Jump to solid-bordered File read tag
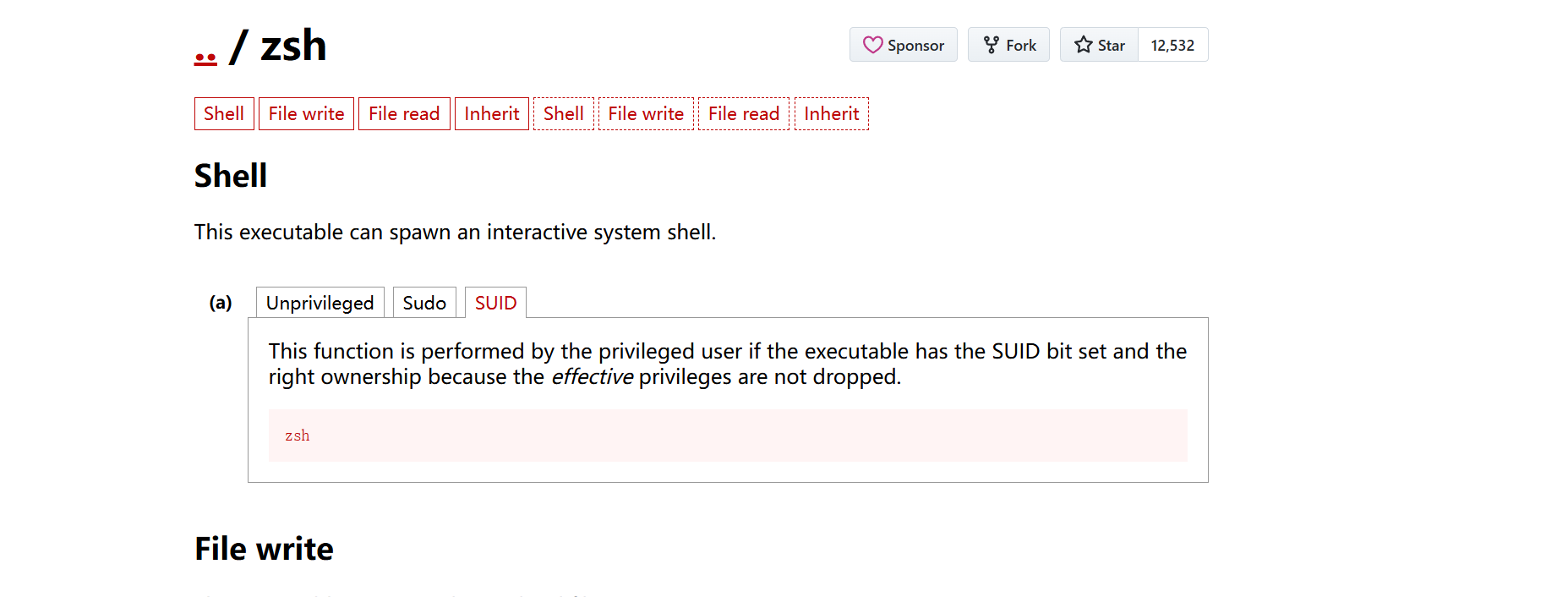This screenshot has height=597, width=1568. pos(404,114)
